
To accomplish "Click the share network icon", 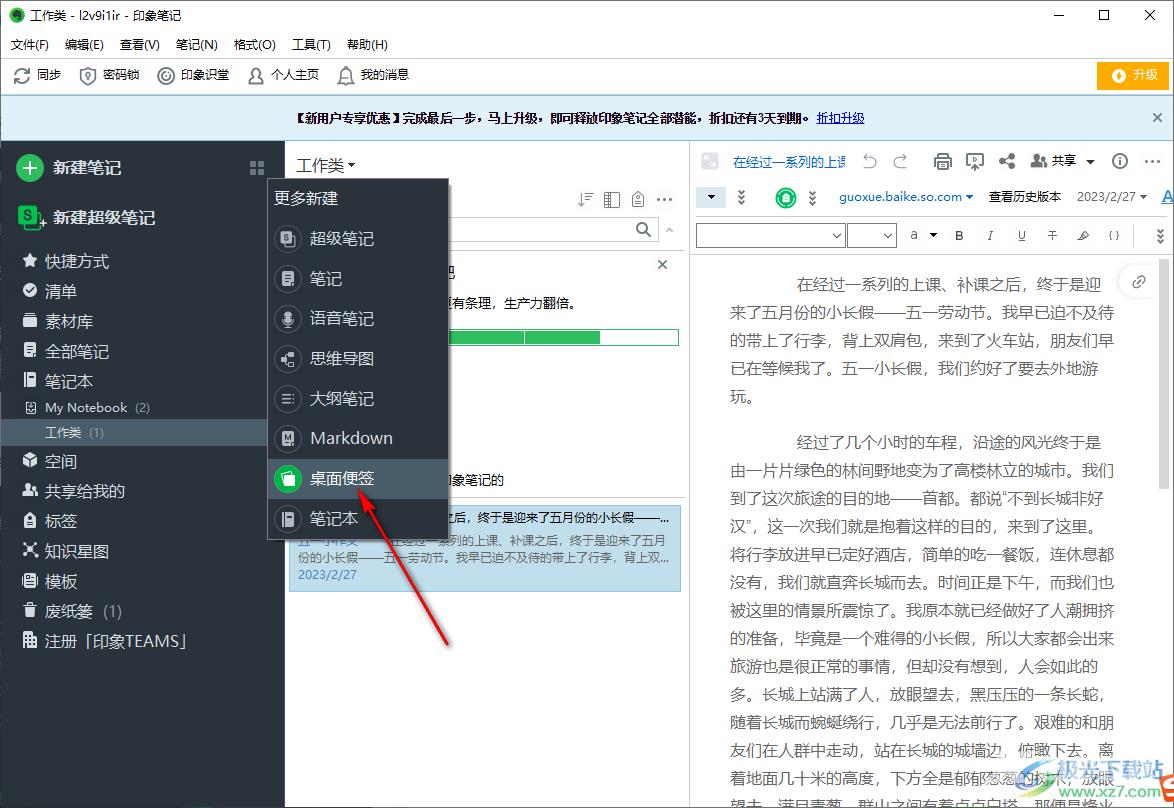I will tap(1007, 161).
